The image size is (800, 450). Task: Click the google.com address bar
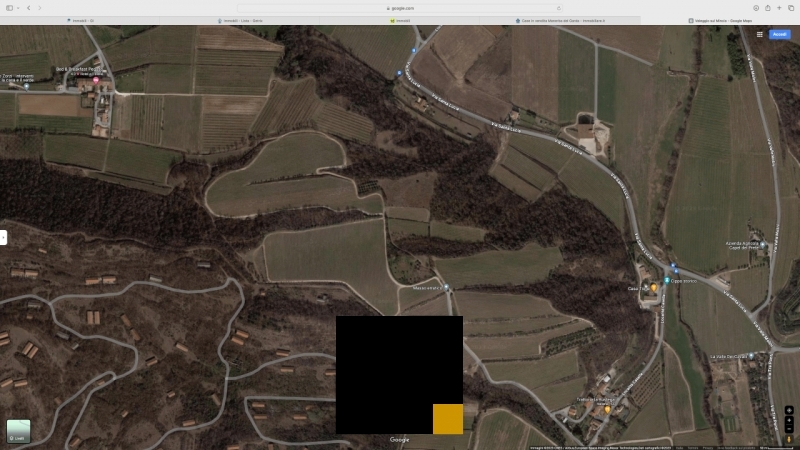(x=400, y=7)
